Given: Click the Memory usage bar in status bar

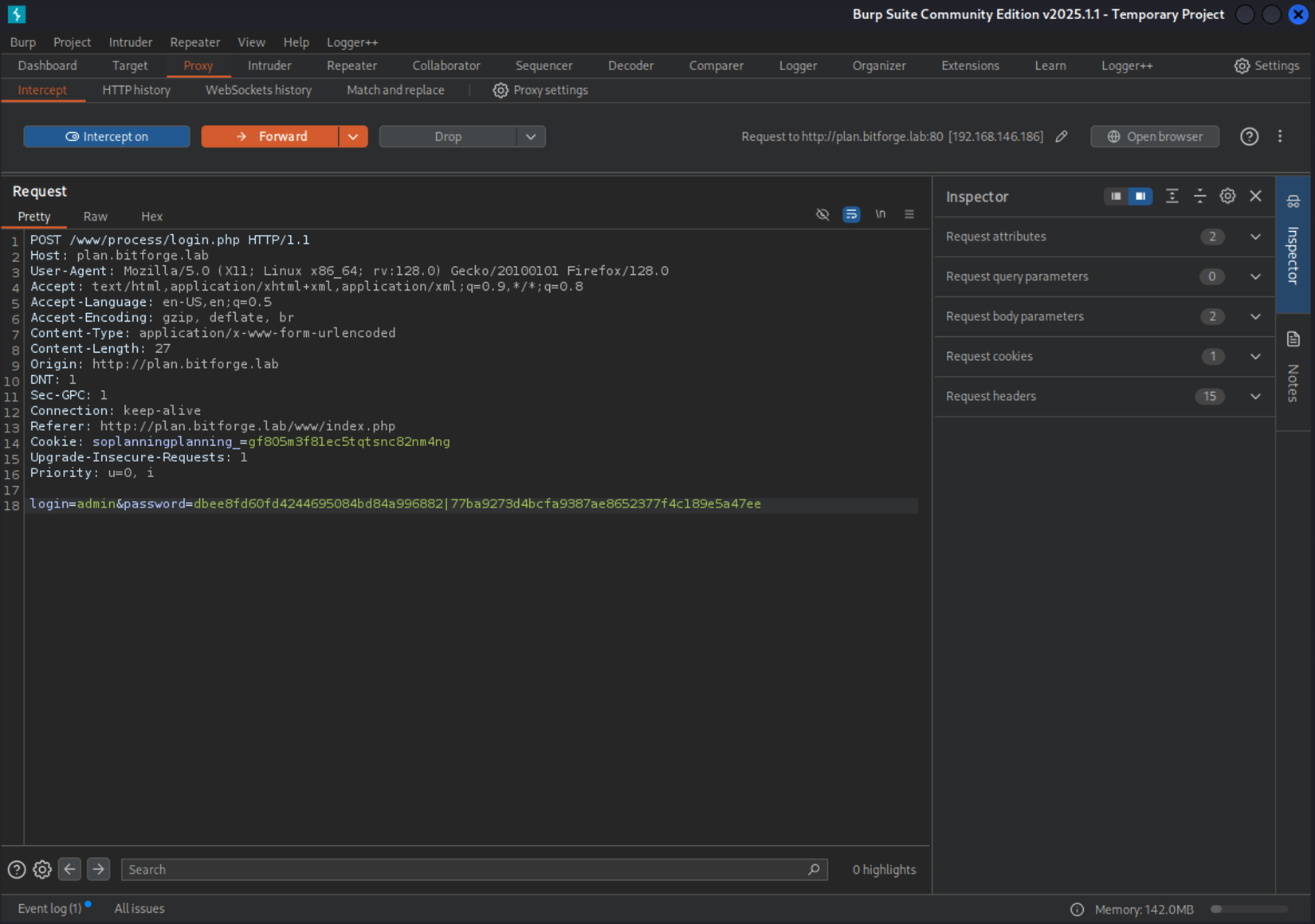Looking at the screenshot, I should point(1249,909).
